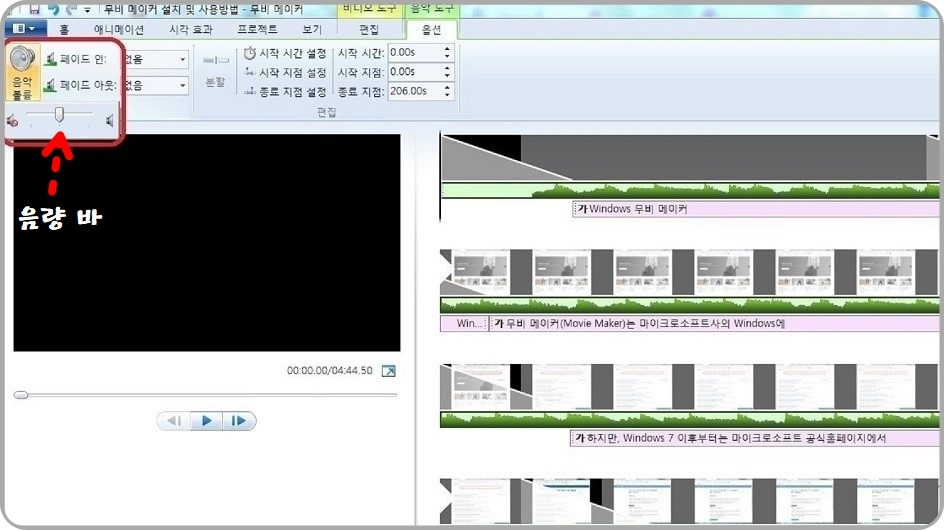Select the music waveform above the '하지만' caption
Screen dimensions: 944x530
[x=690, y=420]
